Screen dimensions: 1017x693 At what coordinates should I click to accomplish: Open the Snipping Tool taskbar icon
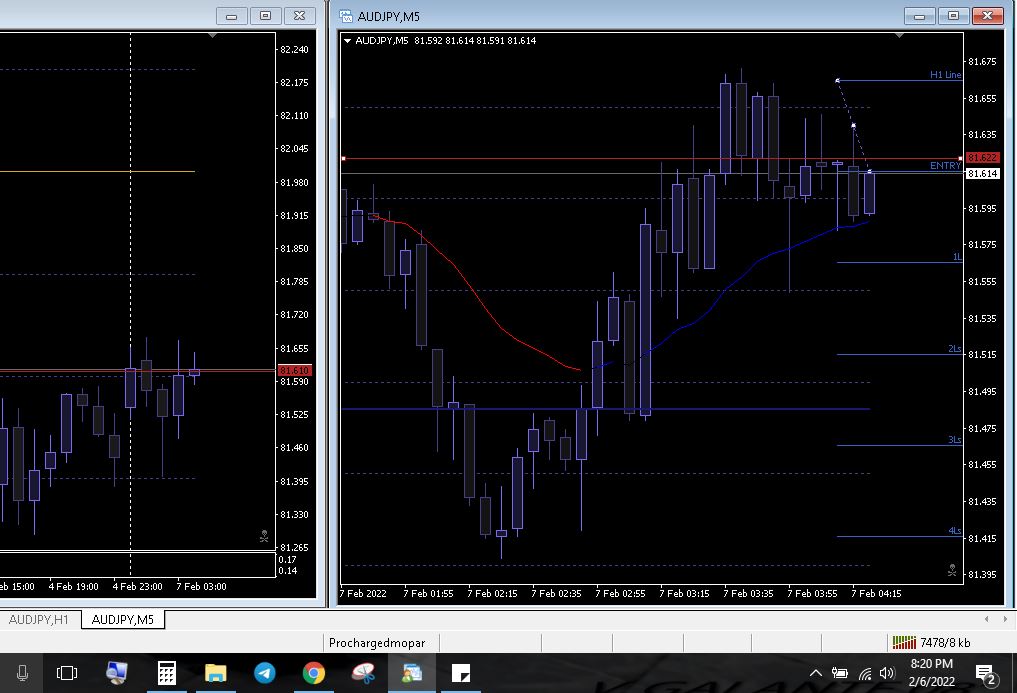362,673
